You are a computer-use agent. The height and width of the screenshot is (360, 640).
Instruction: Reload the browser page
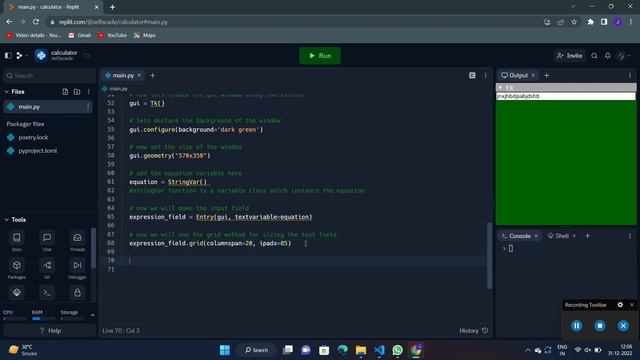click(x=36, y=22)
